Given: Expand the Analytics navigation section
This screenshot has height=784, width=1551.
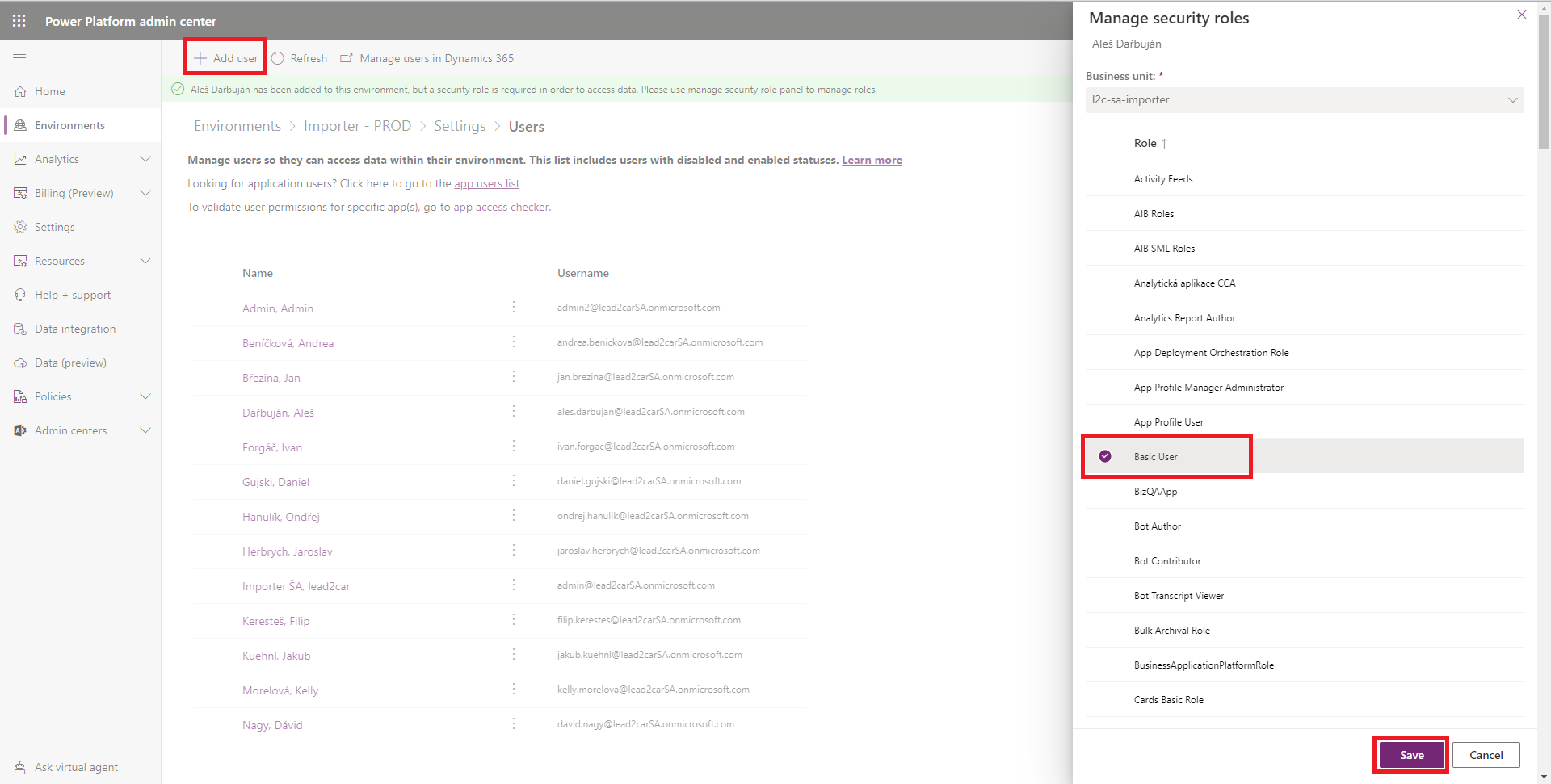Looking at the screenshot, I should coord(145,159).
